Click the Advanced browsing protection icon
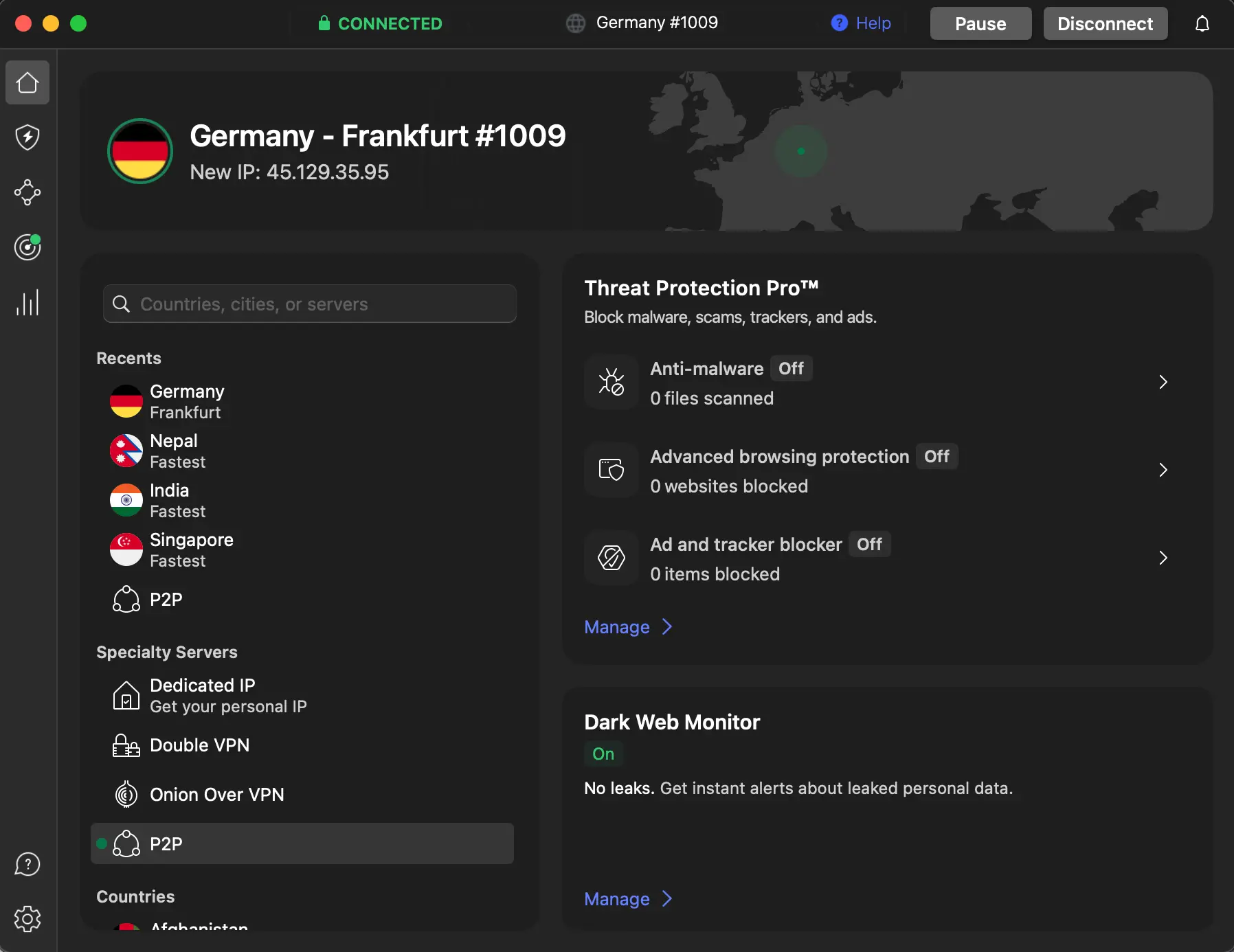 pos(611,470)
